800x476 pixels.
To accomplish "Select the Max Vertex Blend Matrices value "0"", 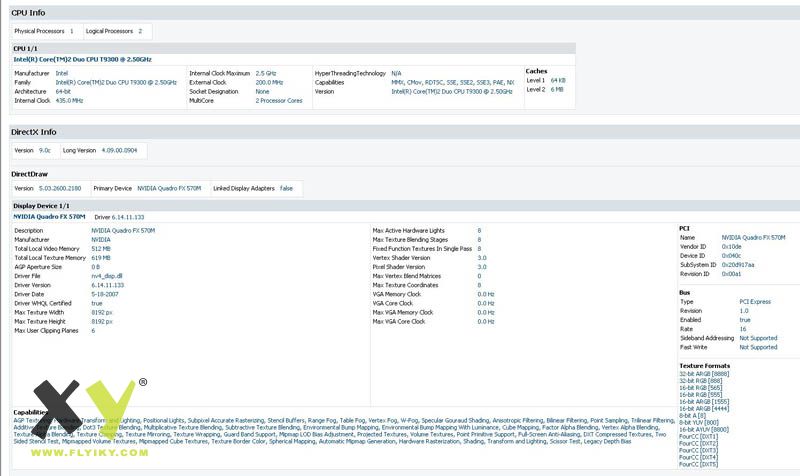I will click(479, 277).
